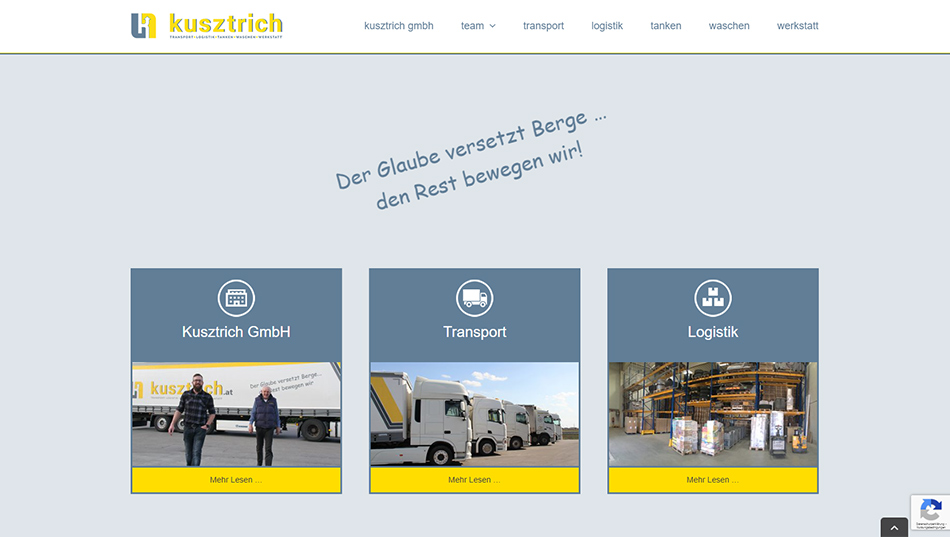Go to the werkstatt menu item
Screen dimensions: 950x537
point(797,26)
